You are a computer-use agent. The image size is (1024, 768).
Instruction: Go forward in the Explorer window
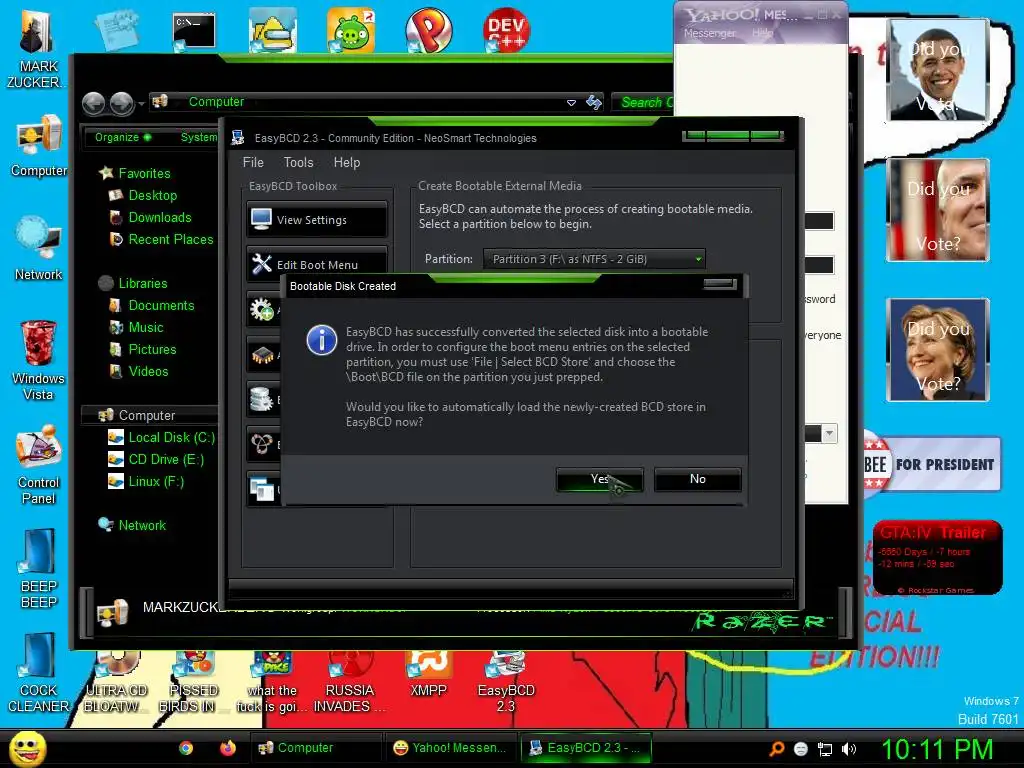[x=122, y=103]
